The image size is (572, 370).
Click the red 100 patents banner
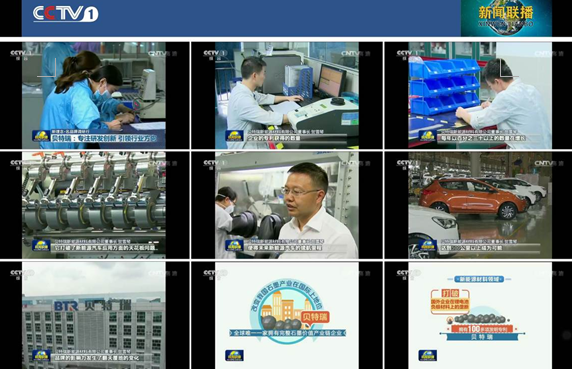[482, 328]
